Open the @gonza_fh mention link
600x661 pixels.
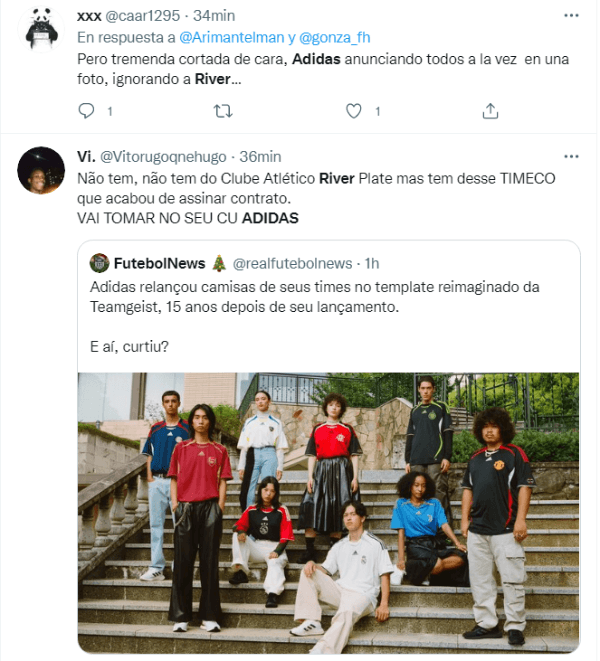pyautogui.click(x=334, y=38)
